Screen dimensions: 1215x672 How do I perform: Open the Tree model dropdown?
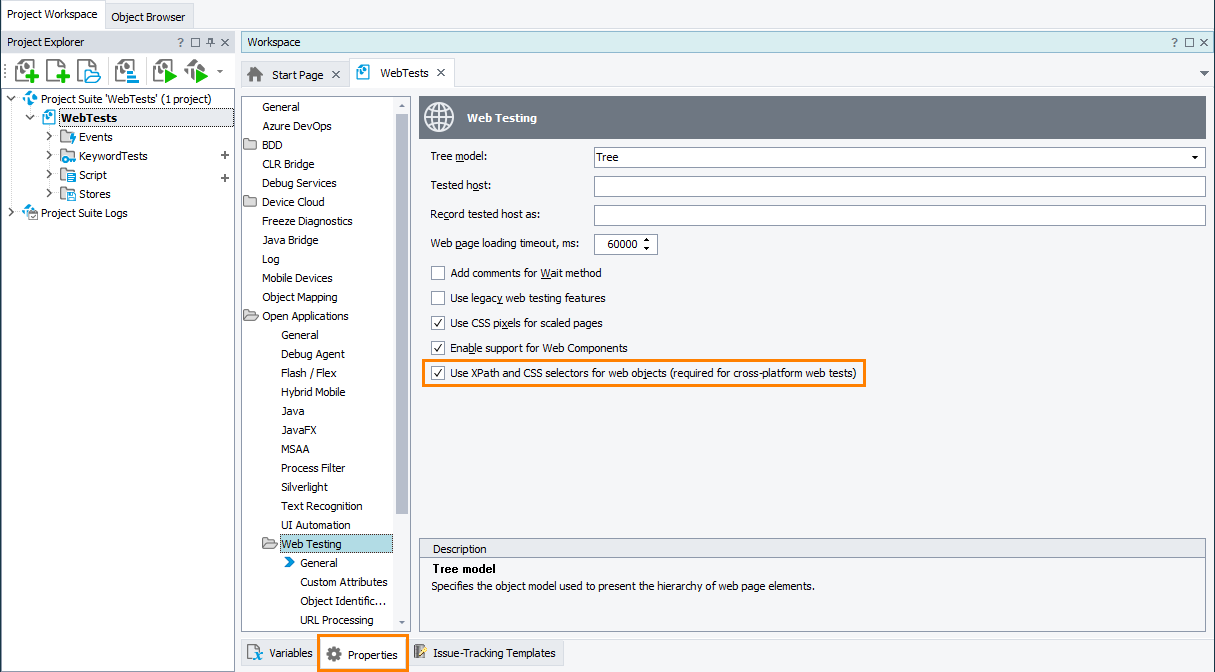coord(1194,157)
